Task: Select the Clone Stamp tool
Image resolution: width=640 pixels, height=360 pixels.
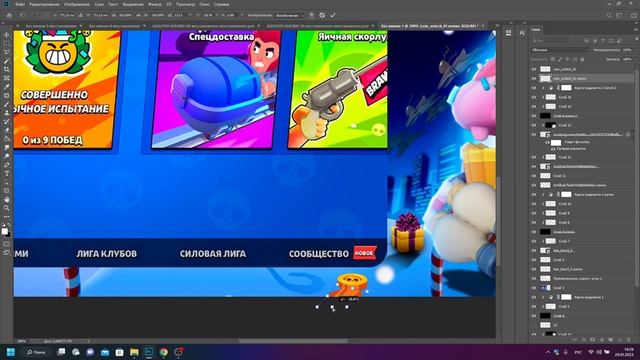Action: tap(7, 113)
